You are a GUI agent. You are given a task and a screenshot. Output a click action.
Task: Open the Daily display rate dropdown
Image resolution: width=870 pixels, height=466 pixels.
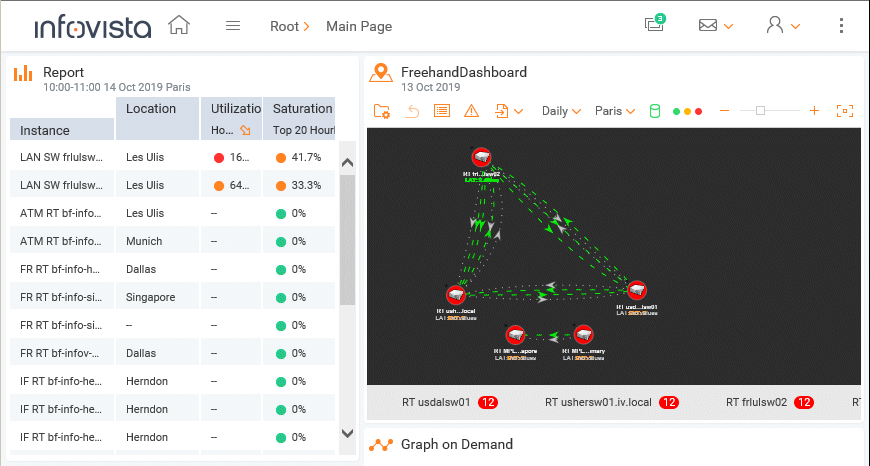pyautogui.click(x=561, y=111)
